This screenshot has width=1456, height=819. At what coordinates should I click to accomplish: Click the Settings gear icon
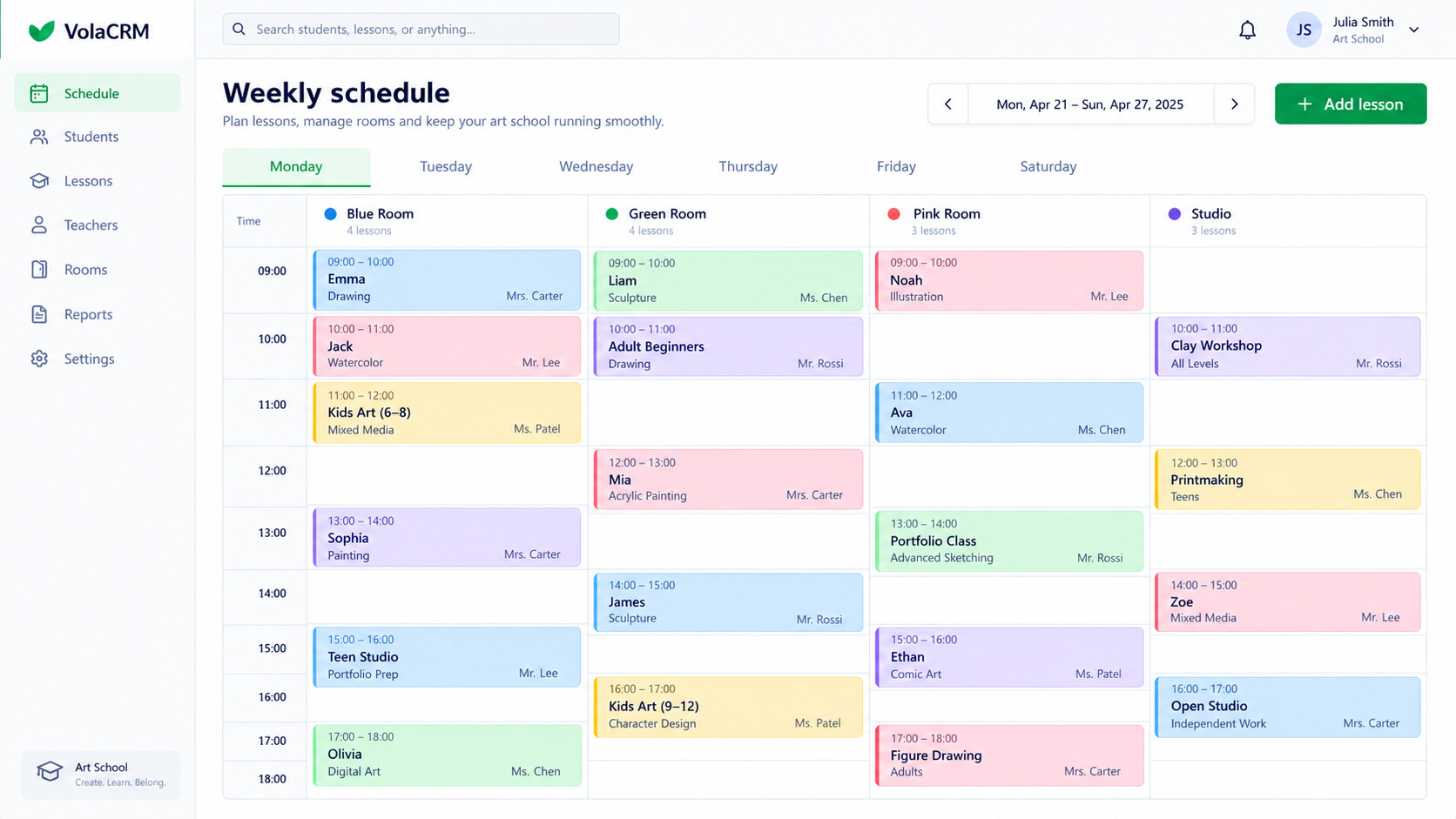(x=39, y=359)
